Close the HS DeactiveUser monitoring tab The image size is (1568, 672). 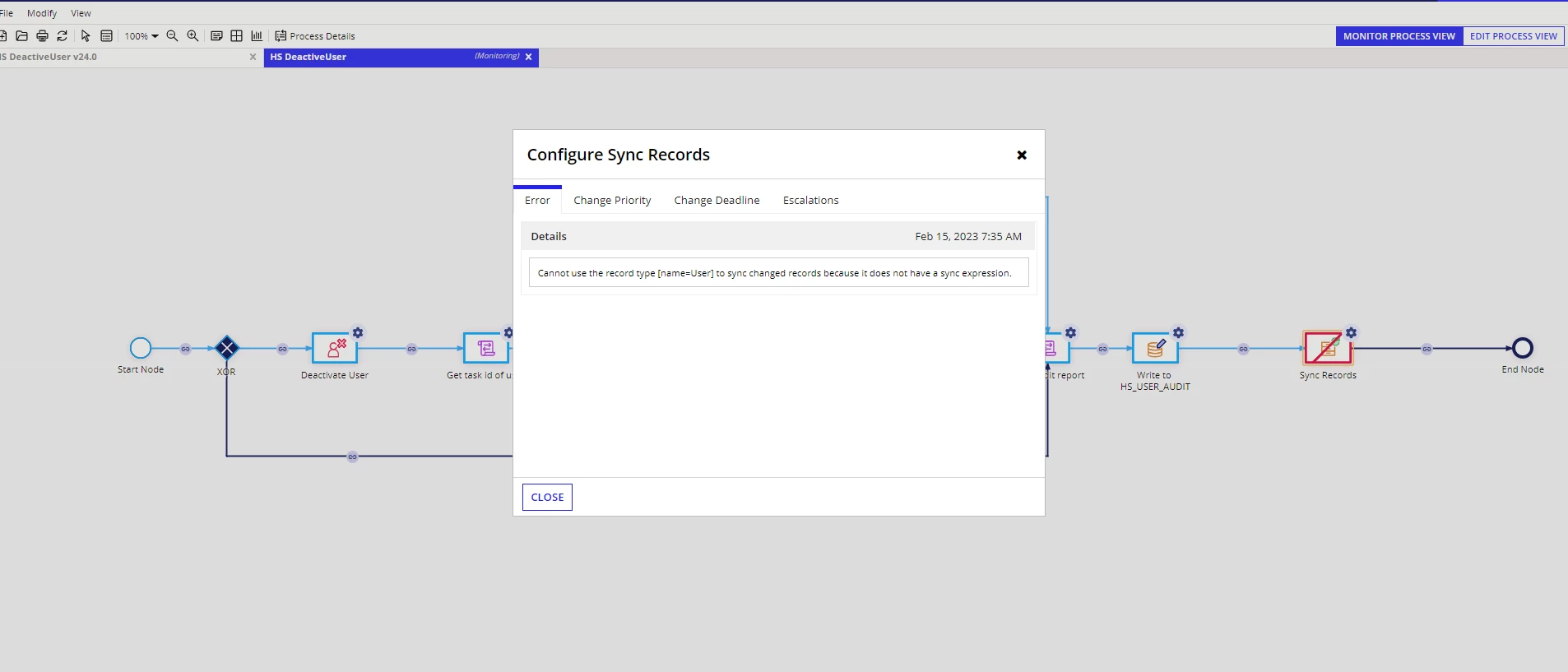tap(529, 58)
